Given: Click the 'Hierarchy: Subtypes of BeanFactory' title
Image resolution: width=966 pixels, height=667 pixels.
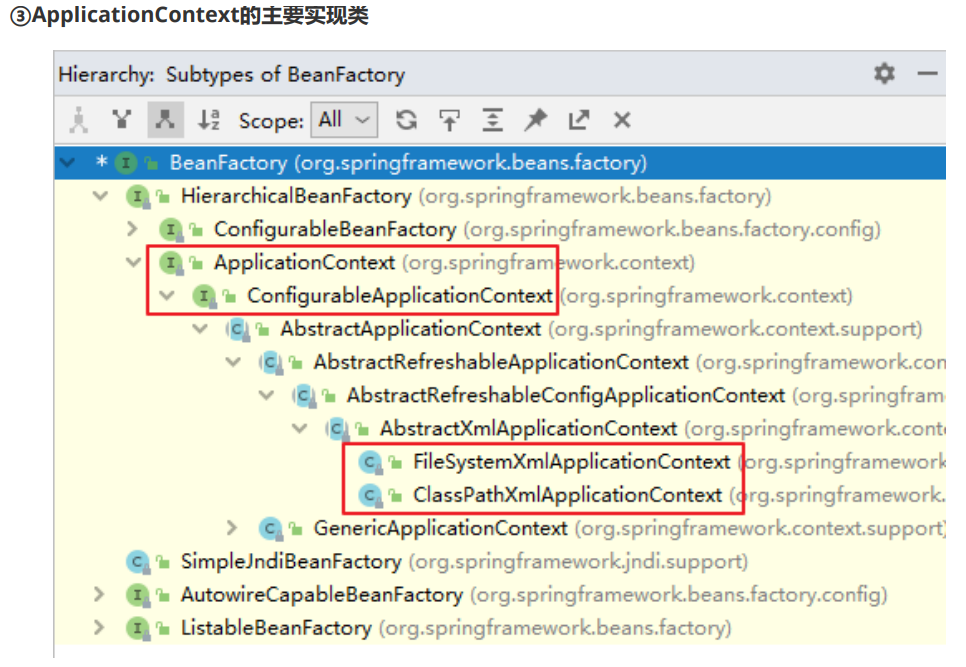Looking at the screenshot, I should pos(232,75).
